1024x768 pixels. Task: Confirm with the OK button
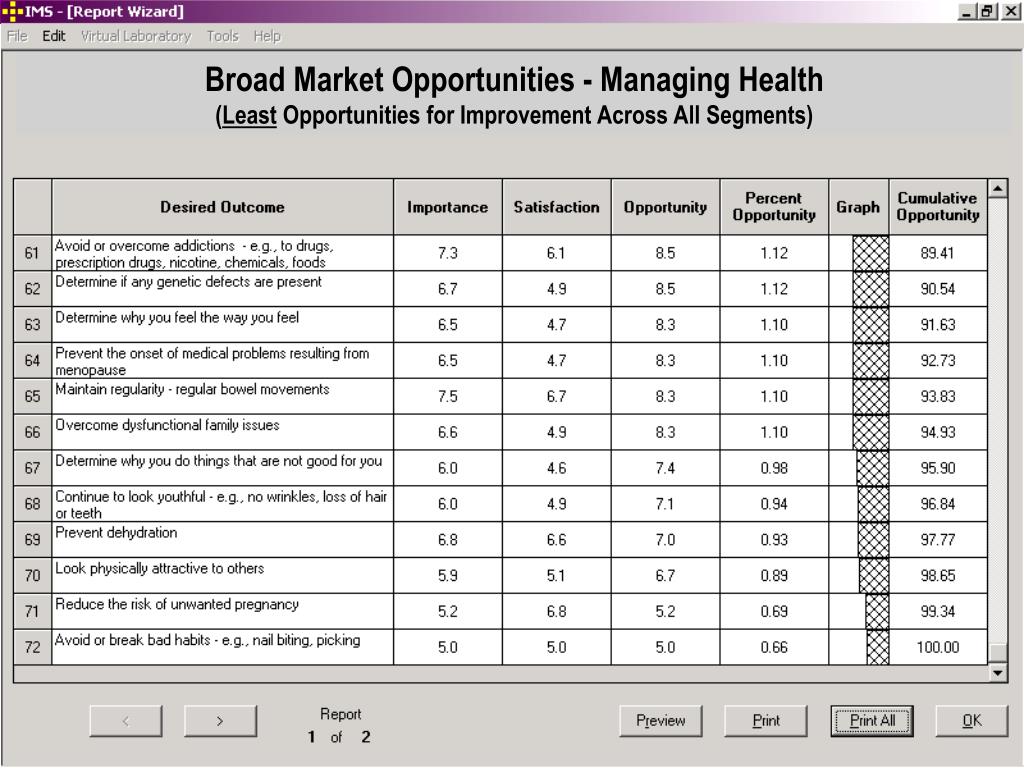[971, 720]
